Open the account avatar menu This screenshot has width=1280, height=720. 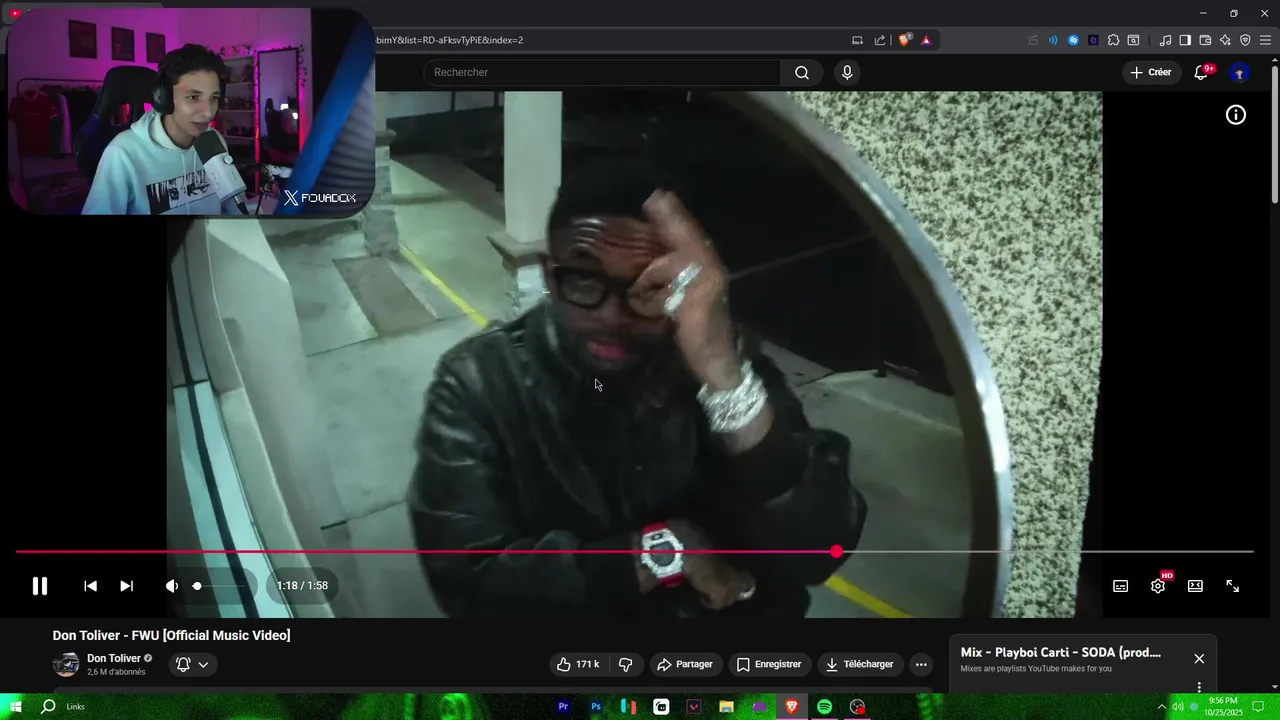1240,72
